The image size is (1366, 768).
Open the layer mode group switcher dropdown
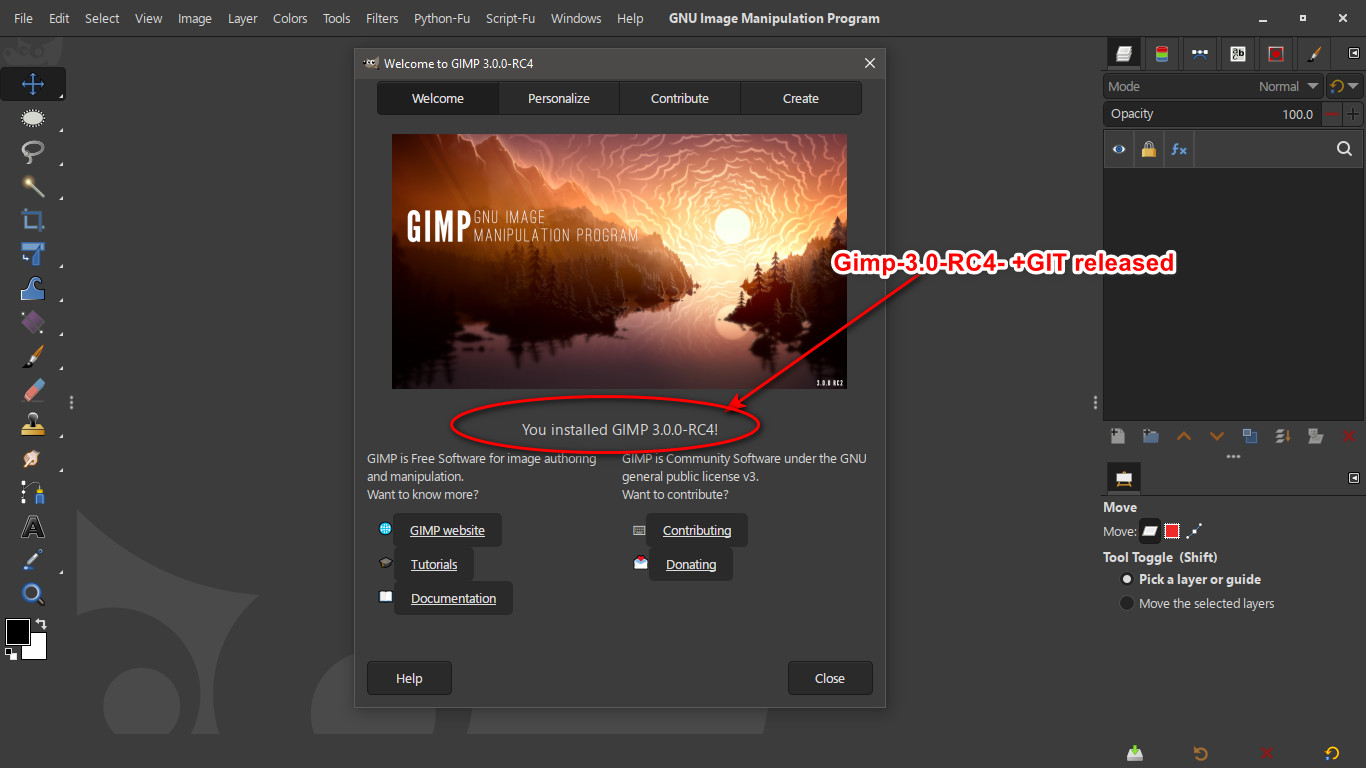pyautogui.click(x=1345, y=86)
